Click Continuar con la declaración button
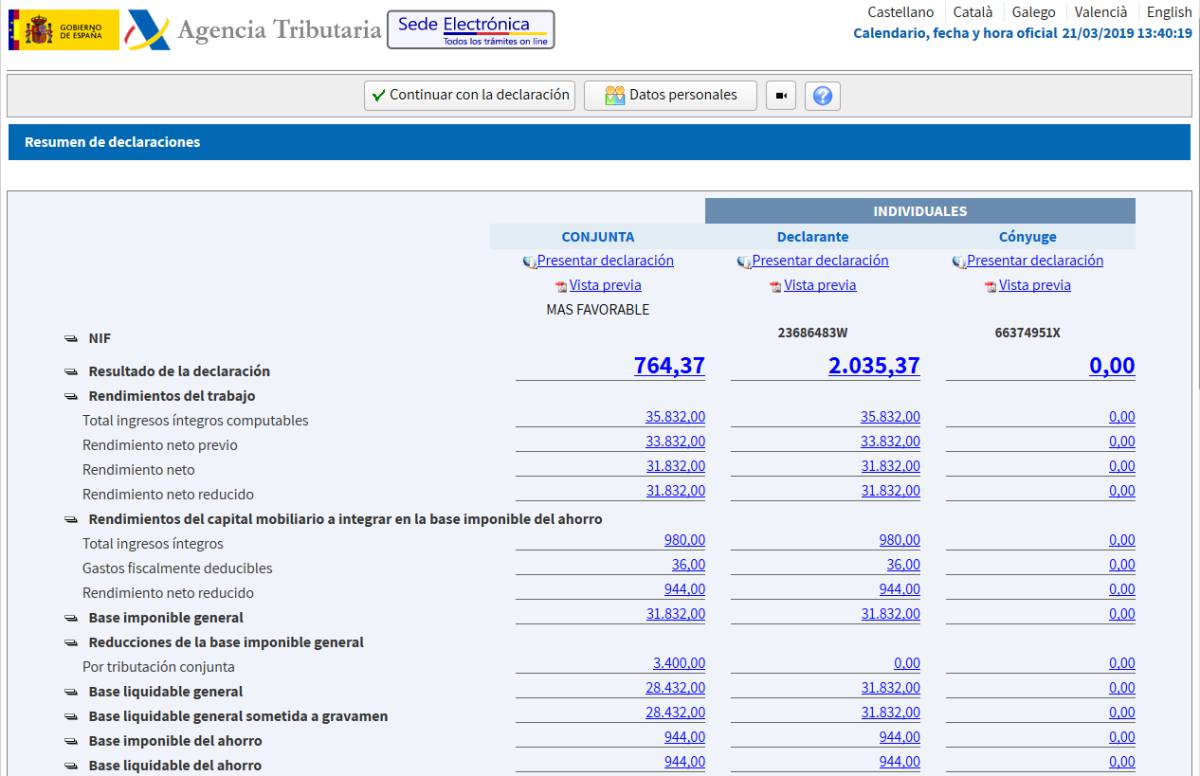Screen dimensions: 1200x776 coord(470,95)
